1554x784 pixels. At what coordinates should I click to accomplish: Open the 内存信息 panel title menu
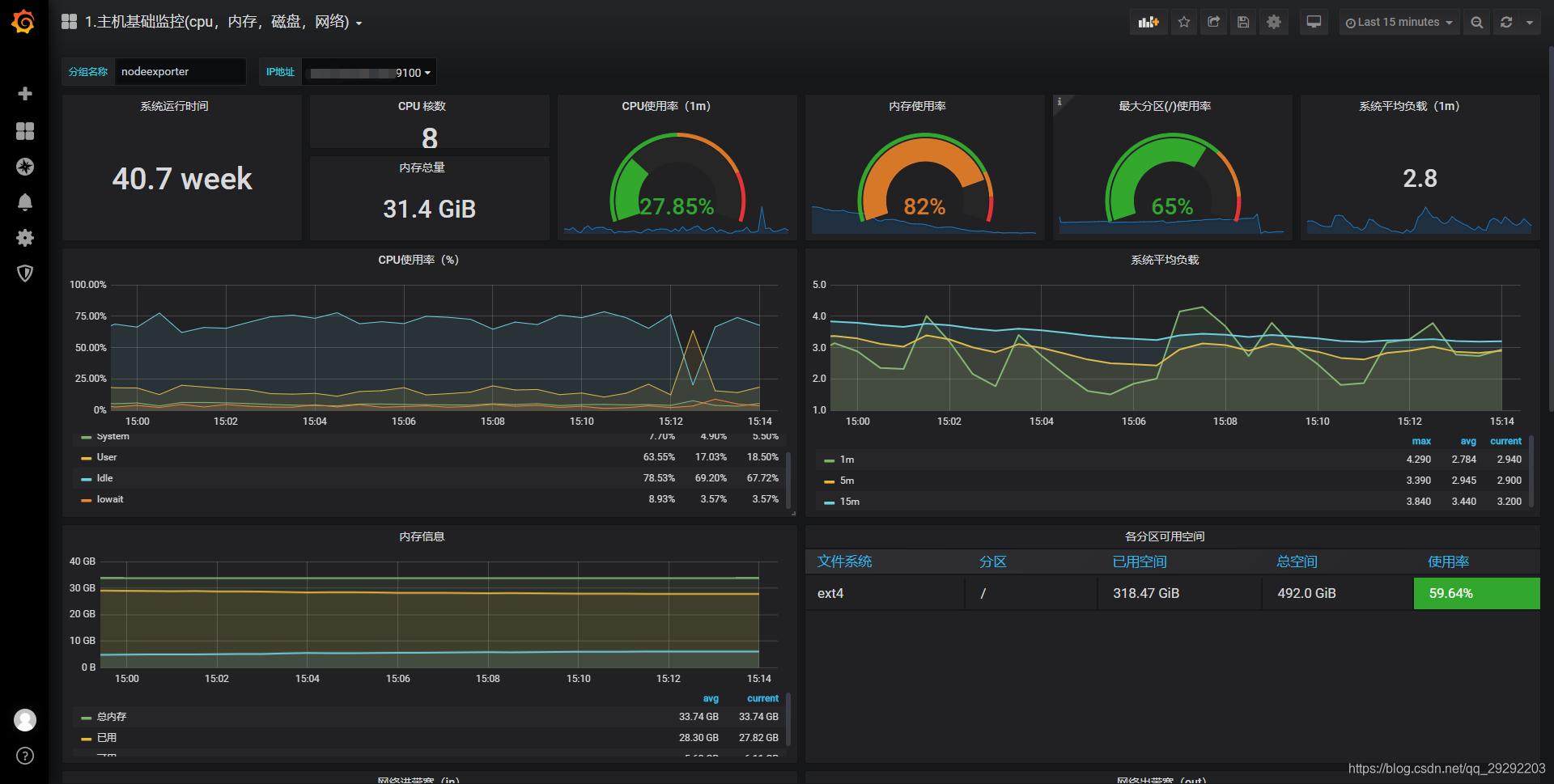[x=422, y=536]
